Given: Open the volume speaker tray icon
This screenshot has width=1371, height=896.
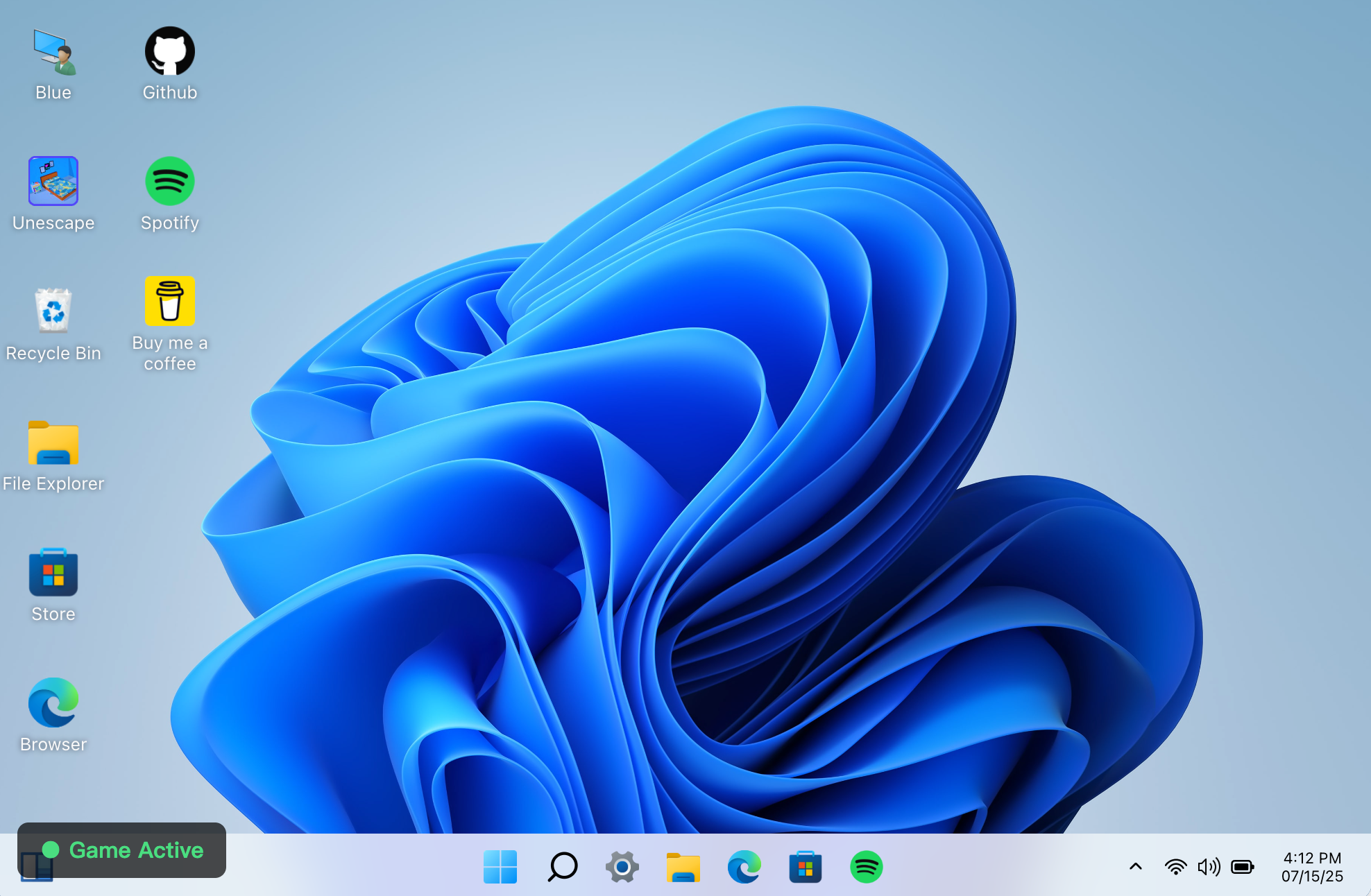Looking at the screenshot, I should 1209,867.
